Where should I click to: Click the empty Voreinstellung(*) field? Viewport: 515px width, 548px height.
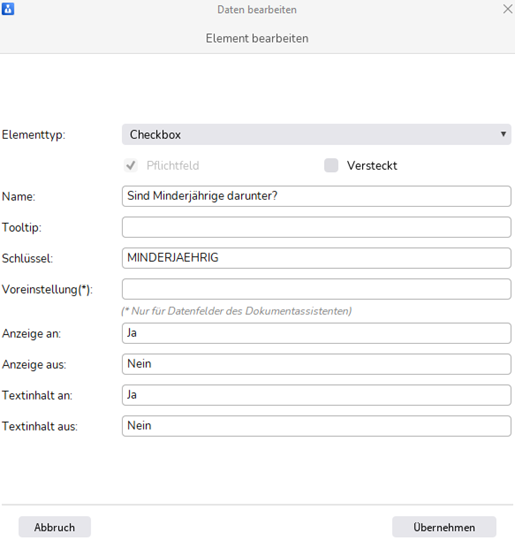coord(316,289)
